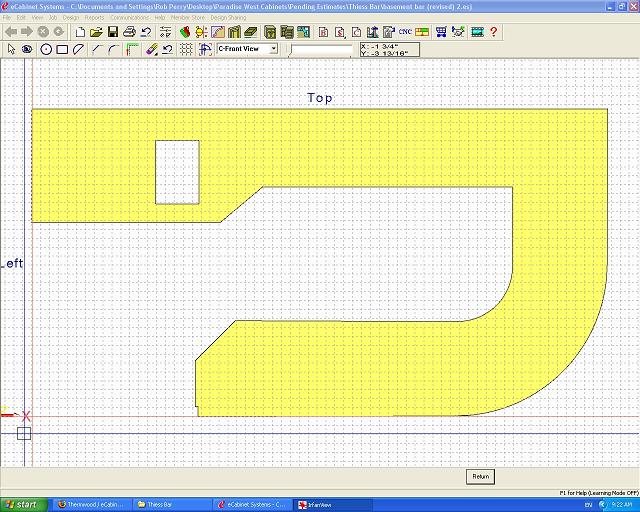Click the drawing toolbar undo arrow
This screenshot has height=512, width=640.
[167, 49]
